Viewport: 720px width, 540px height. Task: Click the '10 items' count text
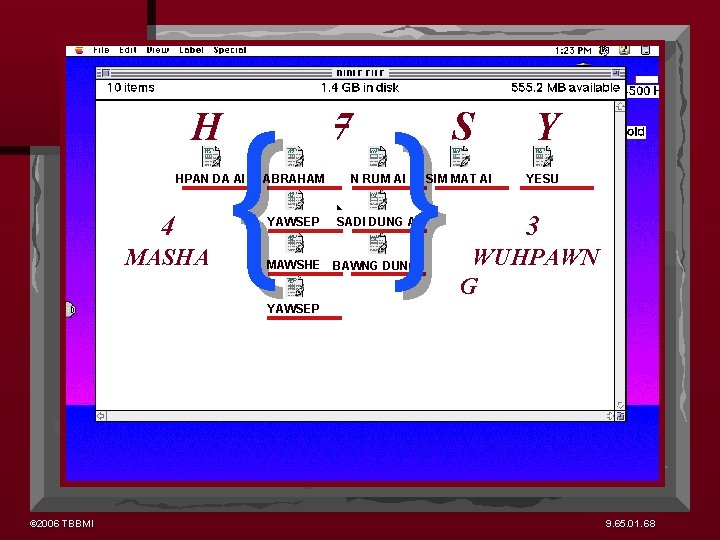tap(131, 88)
